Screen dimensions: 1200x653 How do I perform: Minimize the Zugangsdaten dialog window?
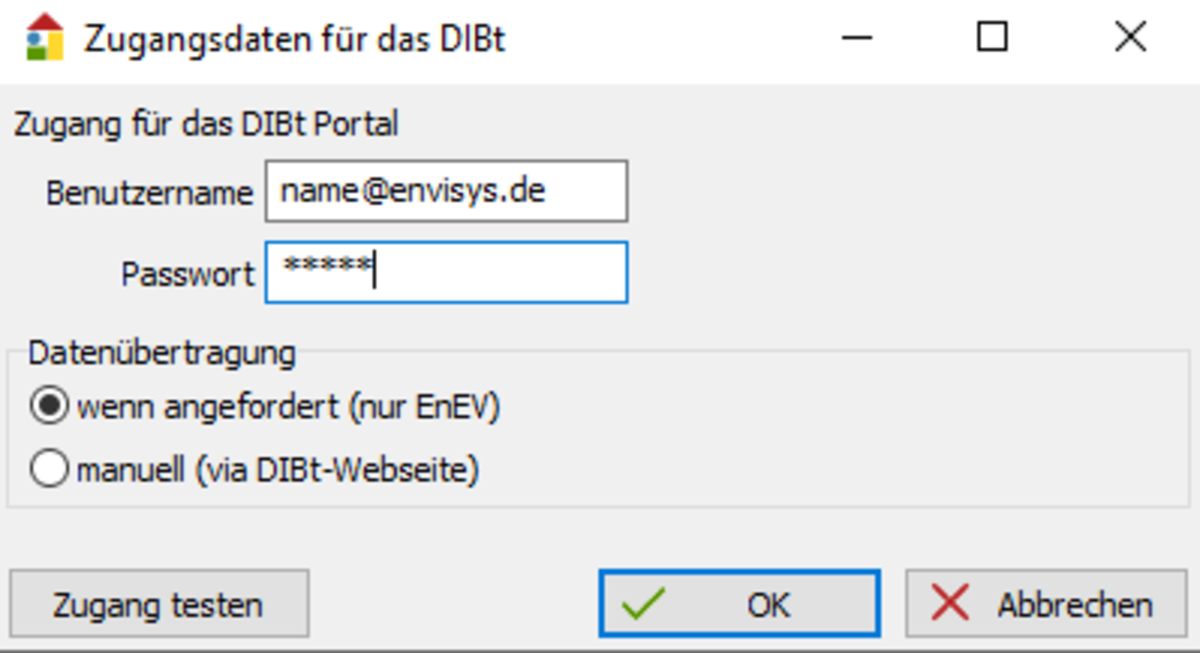pos(857,38)
